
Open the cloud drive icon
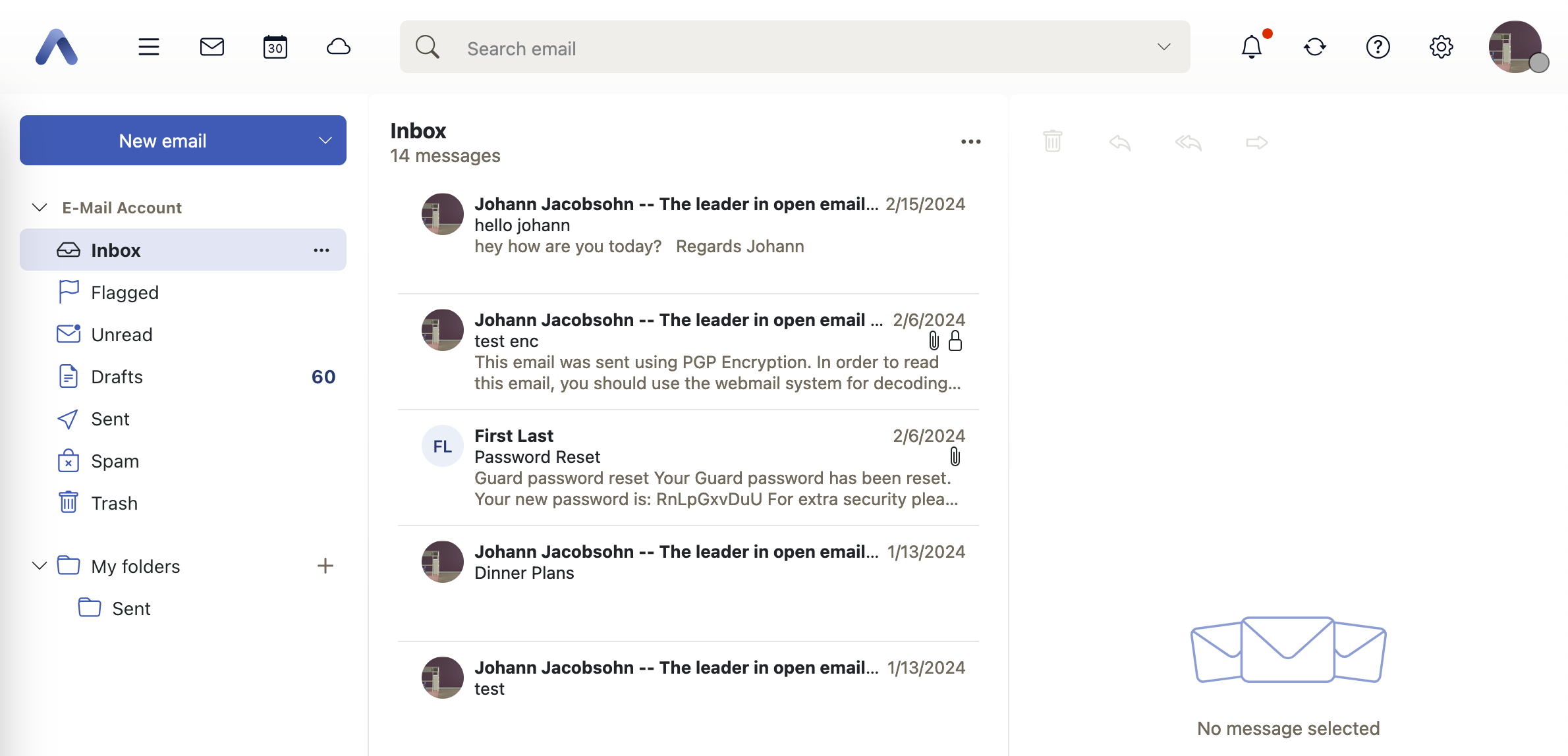(x=338, y=47)
